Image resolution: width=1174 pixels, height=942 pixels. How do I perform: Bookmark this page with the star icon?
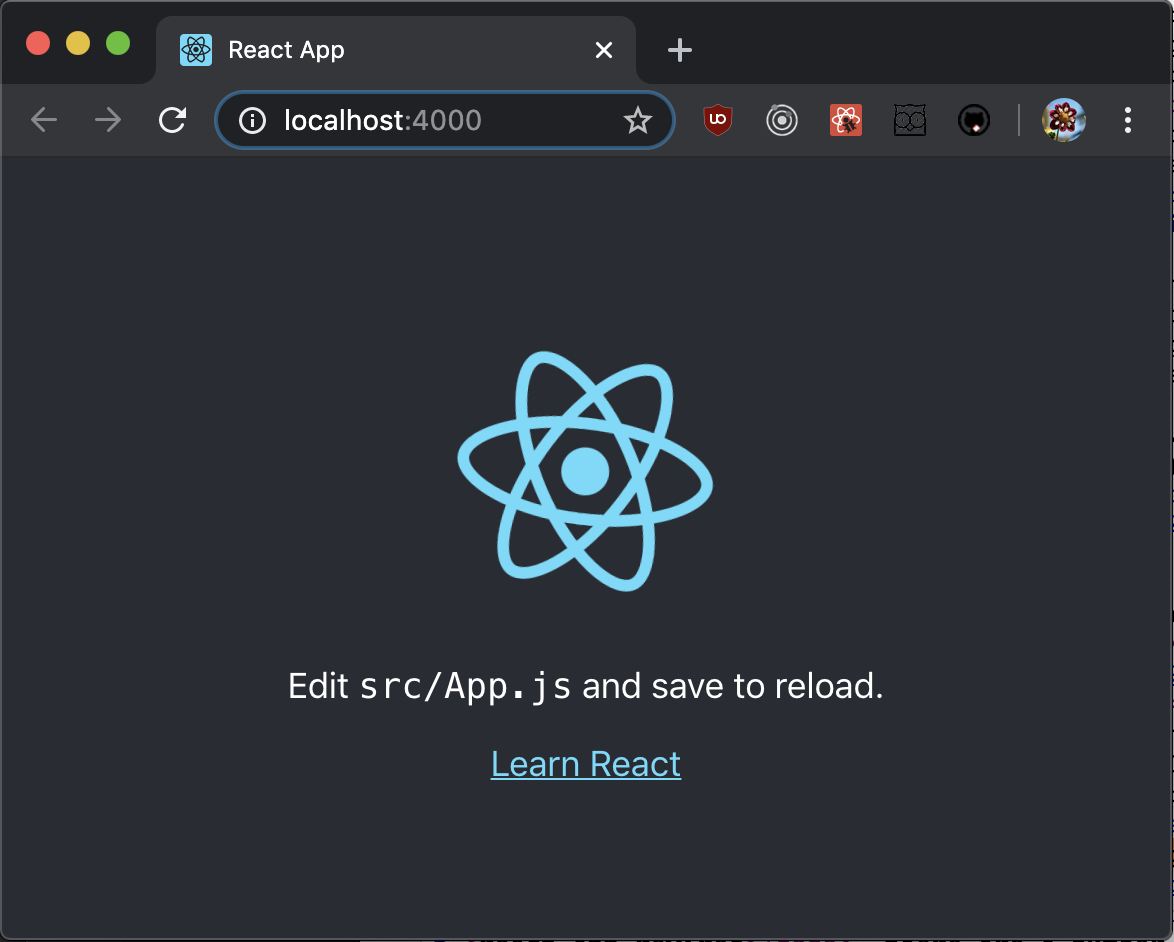point(638,121)
